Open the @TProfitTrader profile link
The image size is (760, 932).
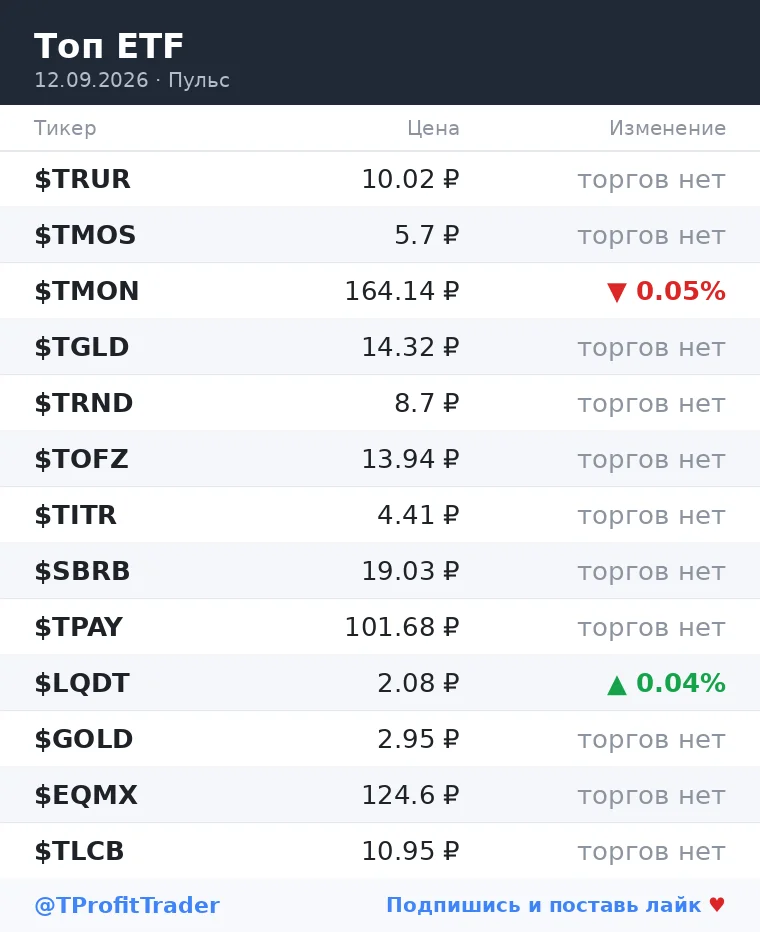pyautogui.click(x=127, y=905)
